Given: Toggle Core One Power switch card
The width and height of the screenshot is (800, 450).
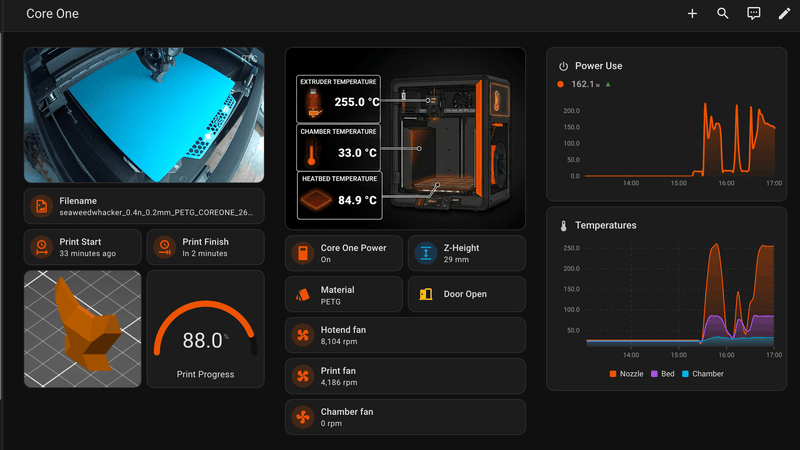Looking at the screenshot, I should pos(344,253).
